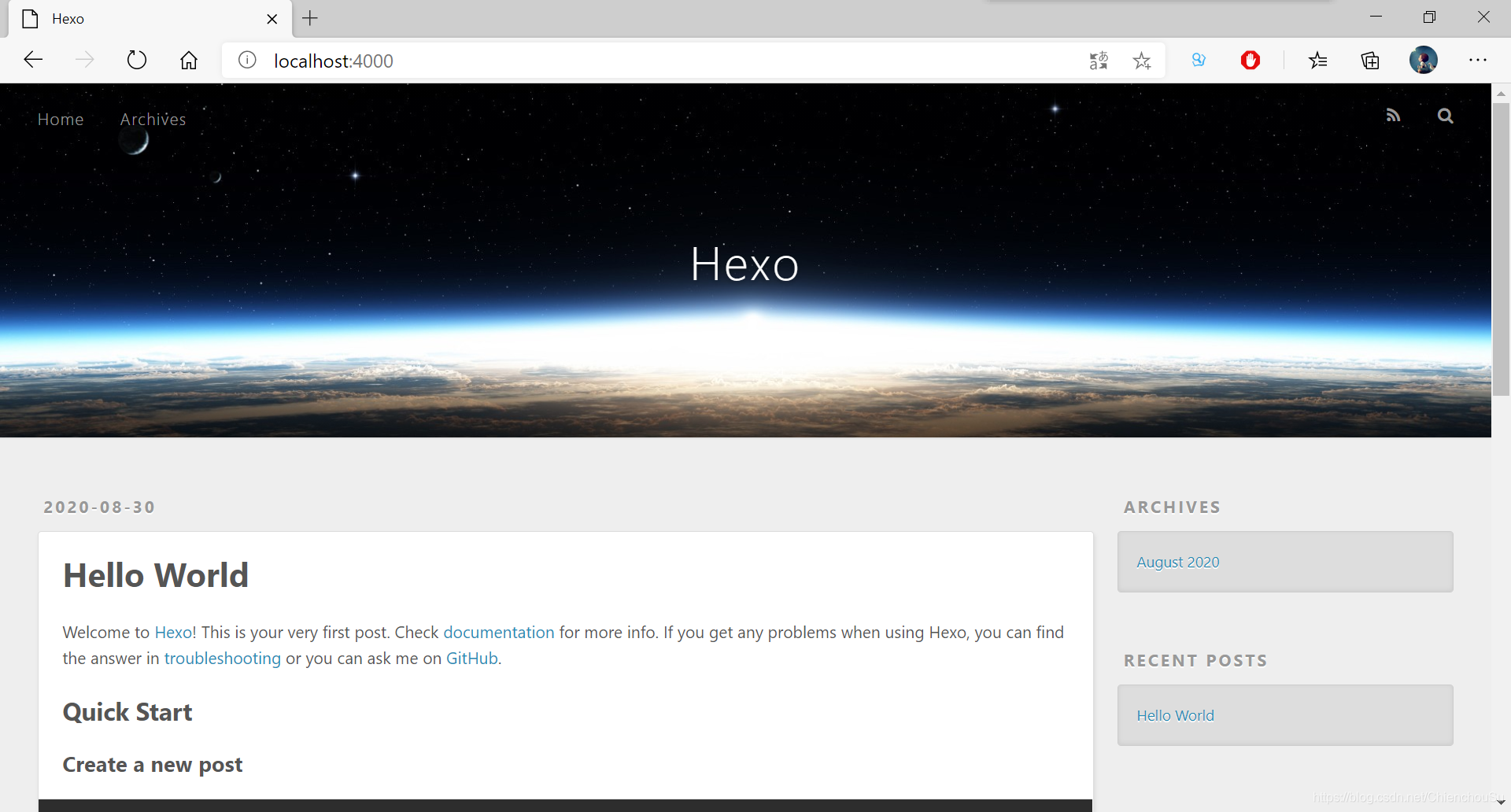Open the GitHub link

[x=472, y=659]
